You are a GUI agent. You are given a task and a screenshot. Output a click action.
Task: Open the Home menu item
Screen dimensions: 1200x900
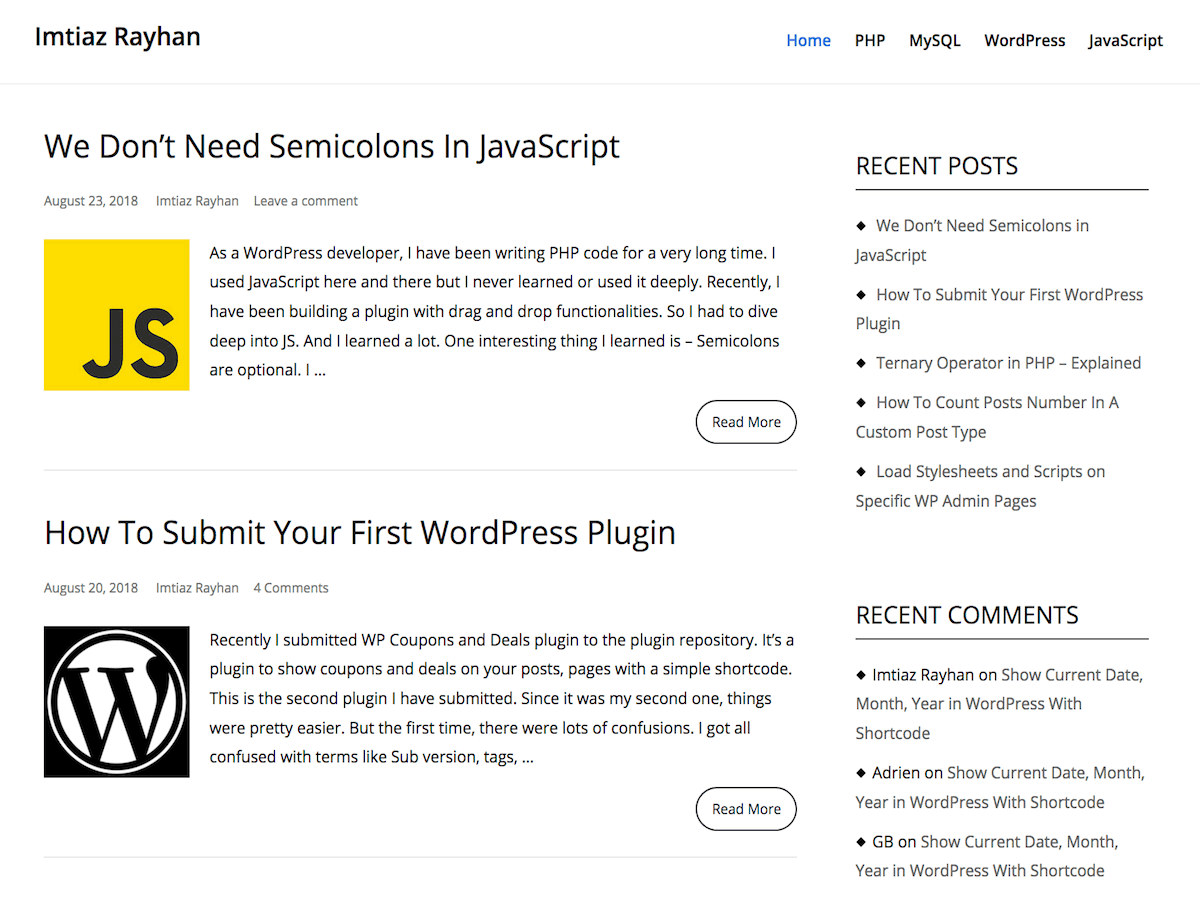808,41
